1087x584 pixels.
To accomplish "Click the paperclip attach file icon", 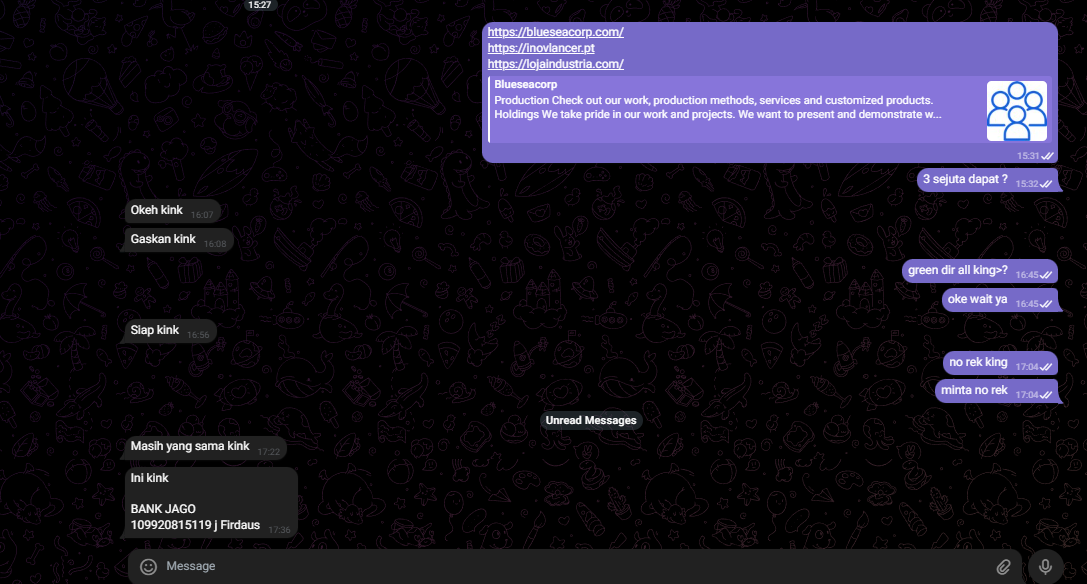I will pos(1004,567).
